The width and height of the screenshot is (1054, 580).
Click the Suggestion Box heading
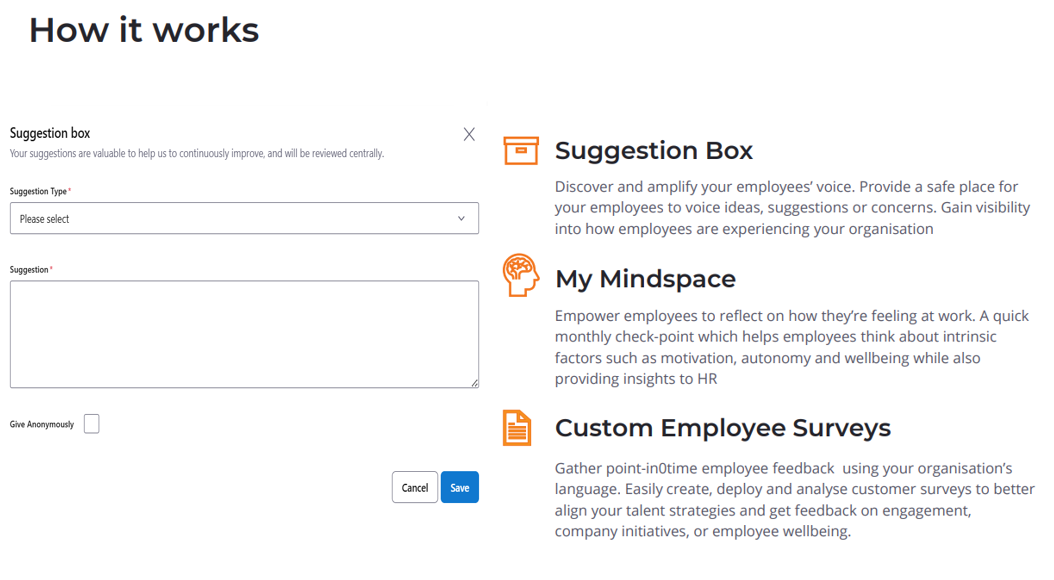tap(653, 151)
